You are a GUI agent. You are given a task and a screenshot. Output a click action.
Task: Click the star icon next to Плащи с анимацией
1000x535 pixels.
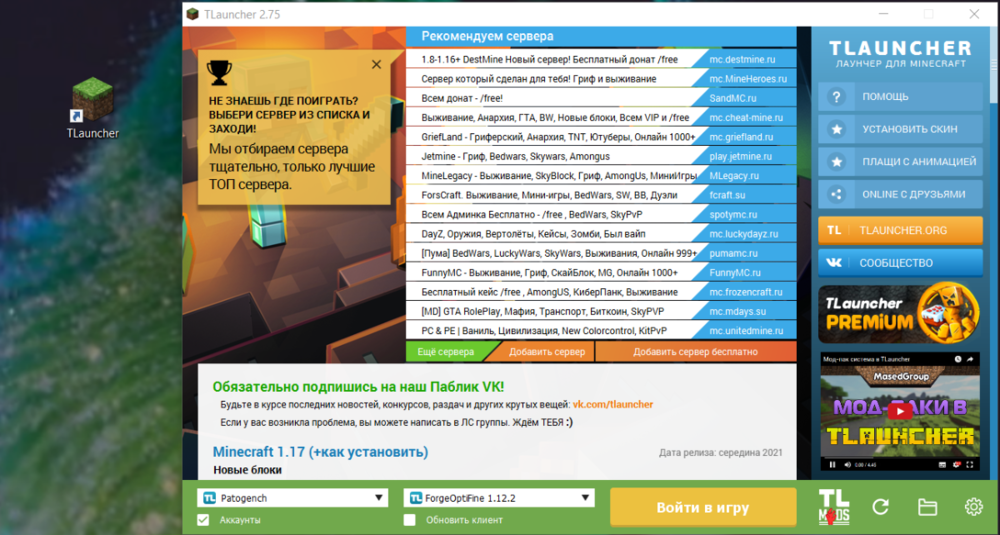(836, 162)
